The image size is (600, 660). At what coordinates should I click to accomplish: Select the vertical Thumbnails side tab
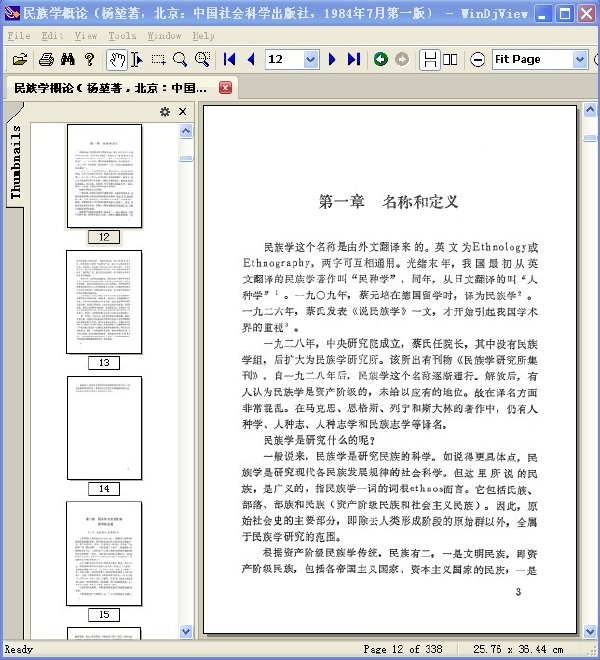(x=15, y=162)
